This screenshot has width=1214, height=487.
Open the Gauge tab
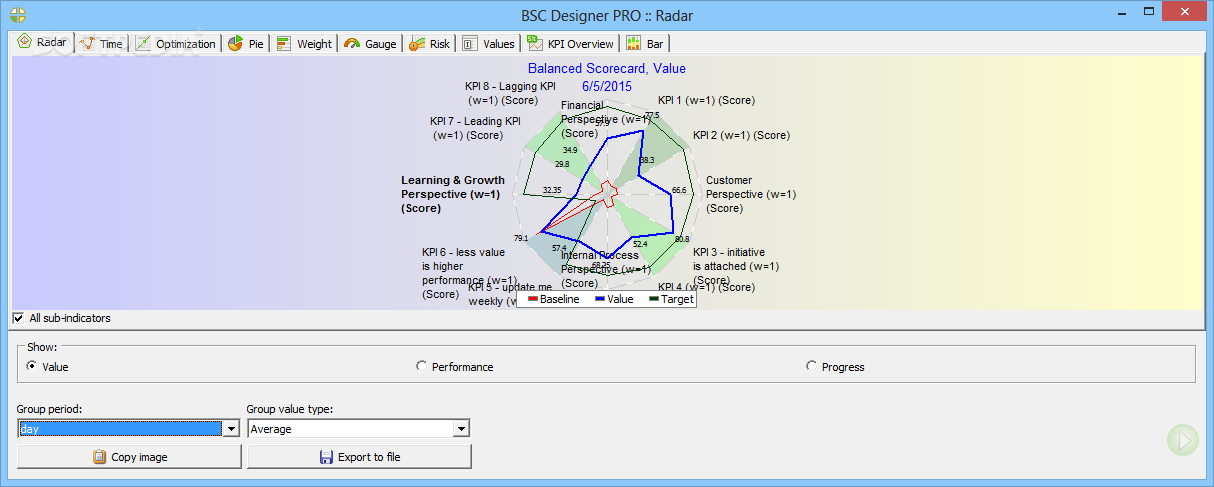(370, 43)
